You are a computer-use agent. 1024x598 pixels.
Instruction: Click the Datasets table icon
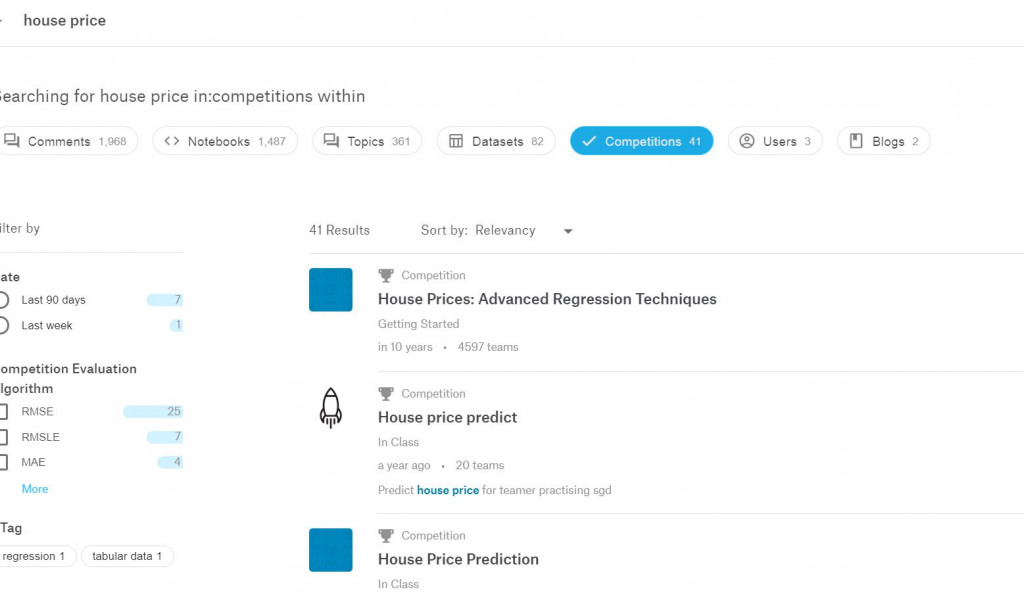click(456, 141)
